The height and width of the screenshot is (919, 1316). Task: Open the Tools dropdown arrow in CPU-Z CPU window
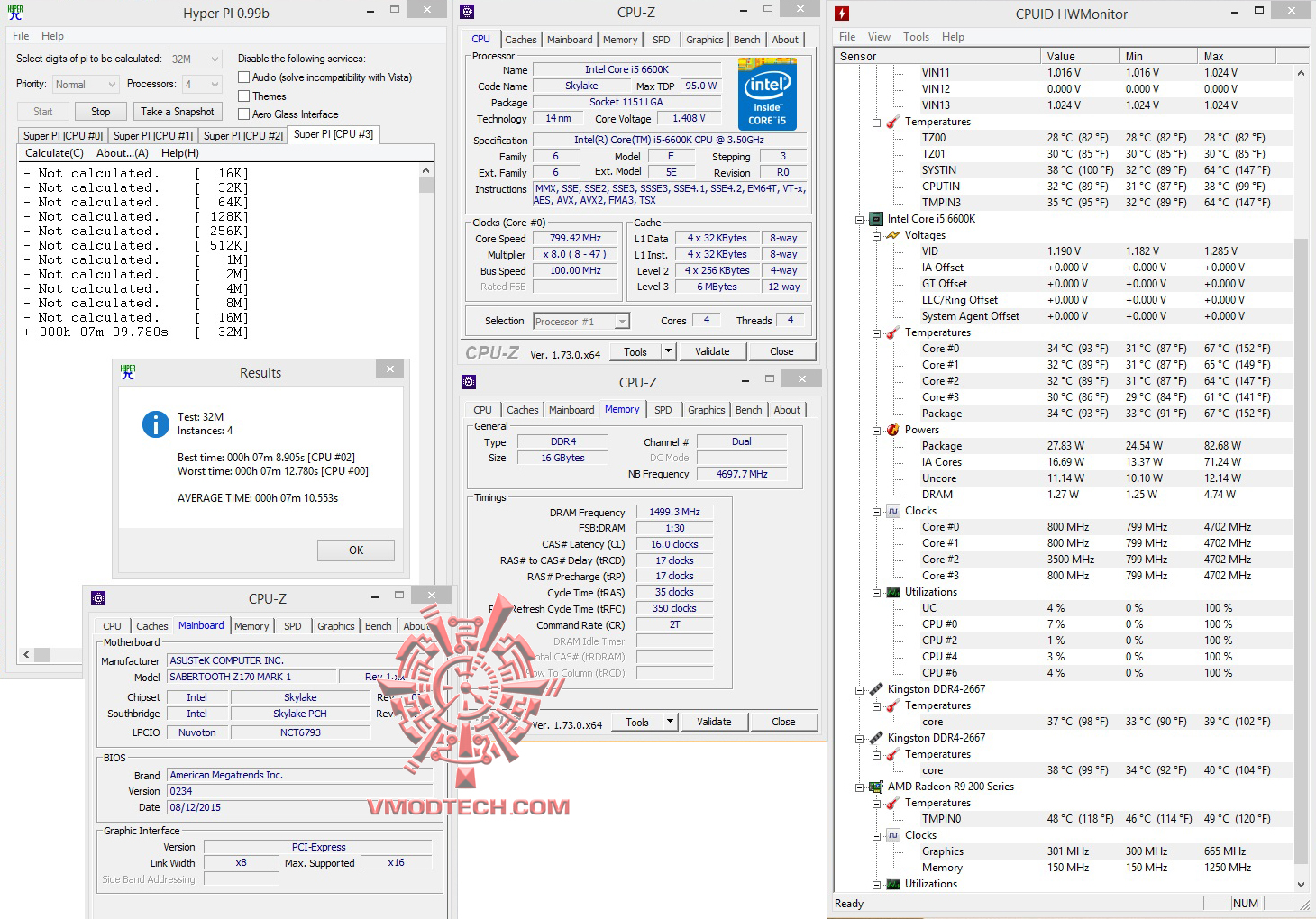(668, 351)
